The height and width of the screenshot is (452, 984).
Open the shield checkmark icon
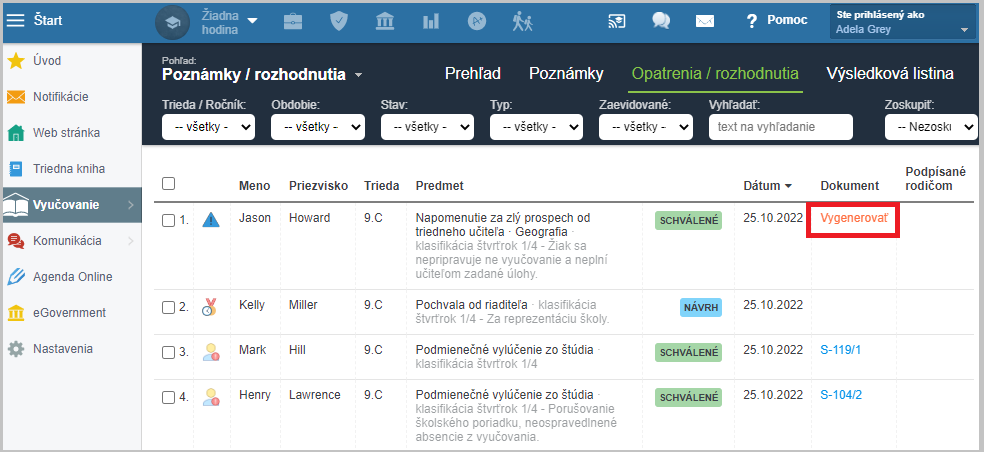coord(339,21)
